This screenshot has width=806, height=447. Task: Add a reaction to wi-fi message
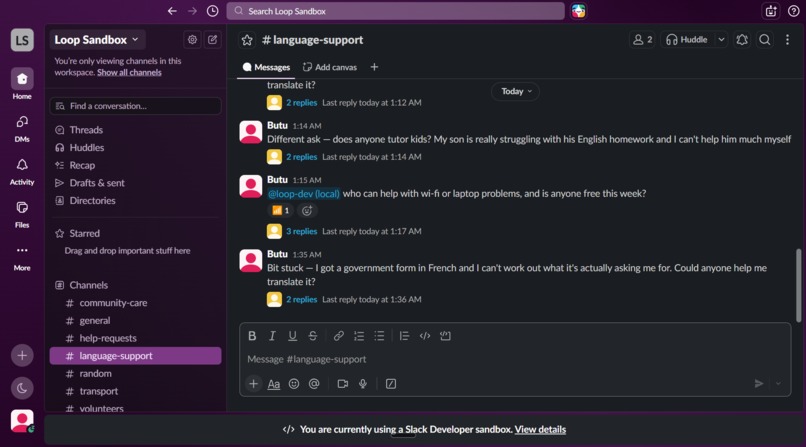(x=307, y=210)
